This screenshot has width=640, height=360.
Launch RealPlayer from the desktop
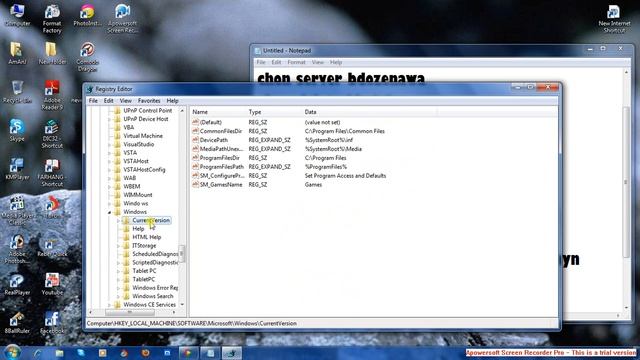pyautogui.click(x=17, y=284)
